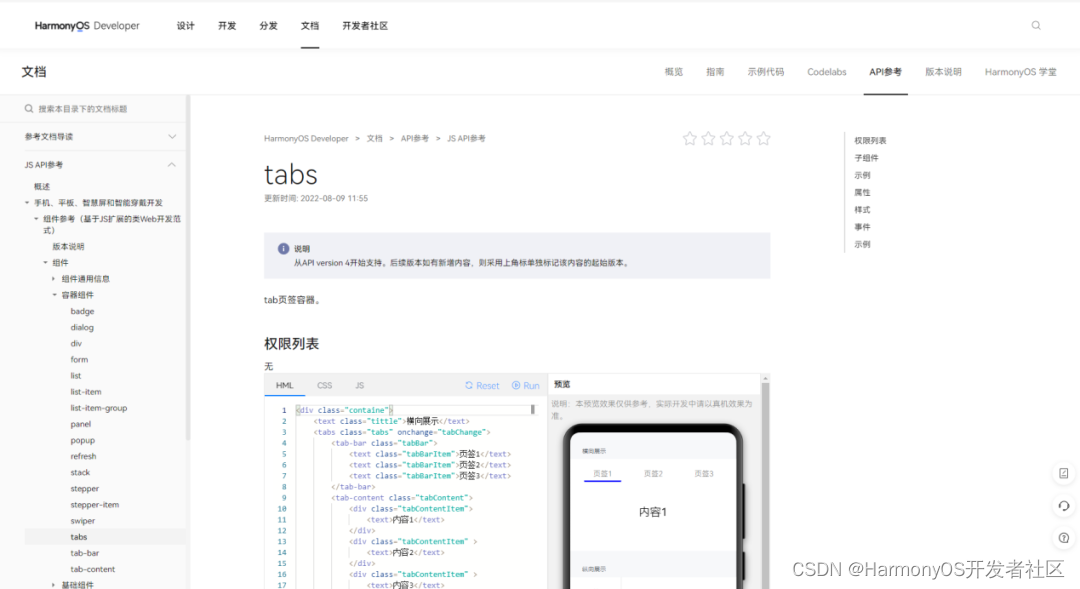Jump to 子组件 in page outline
The height and width of the screenshot is (589, 1080).
click(866, 158)
